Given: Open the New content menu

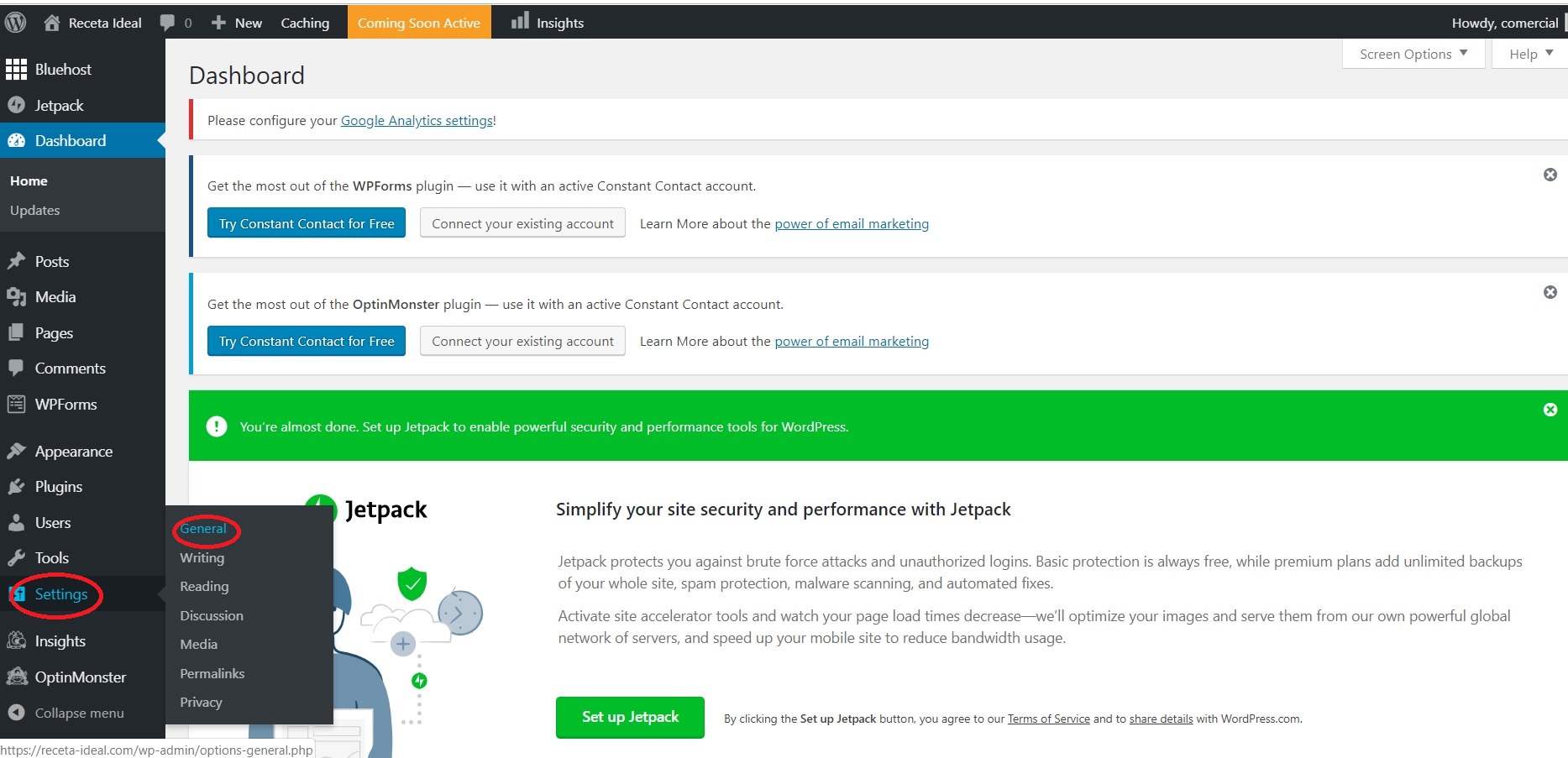Looking at the screenshot, I should (237, 23).
